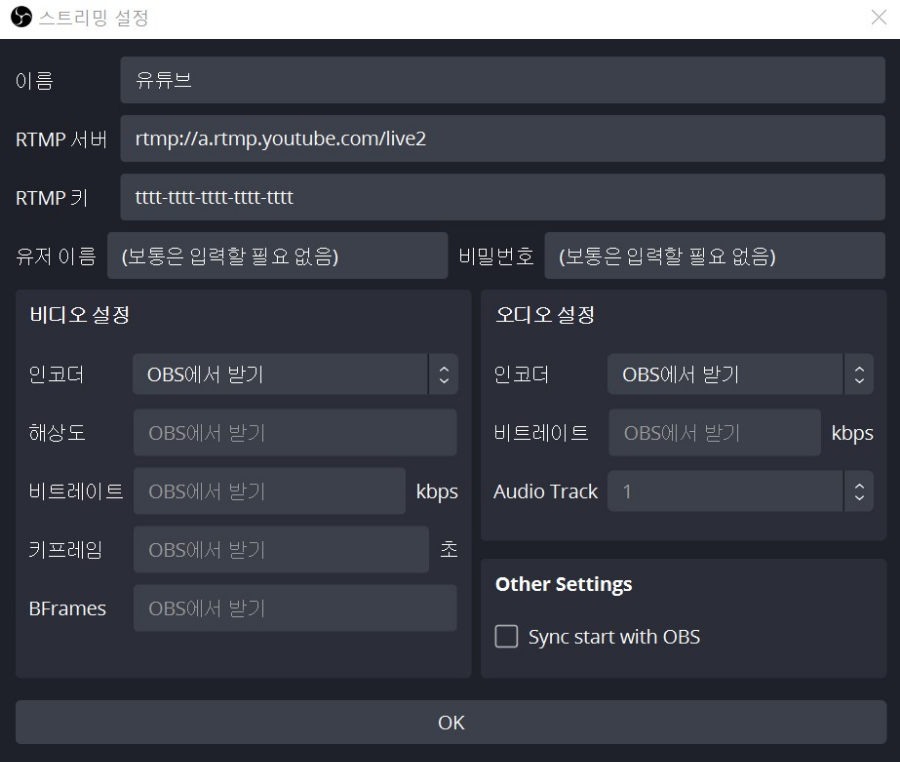Click the 키프레임 label
900x762 pixels.
point(65,550)
